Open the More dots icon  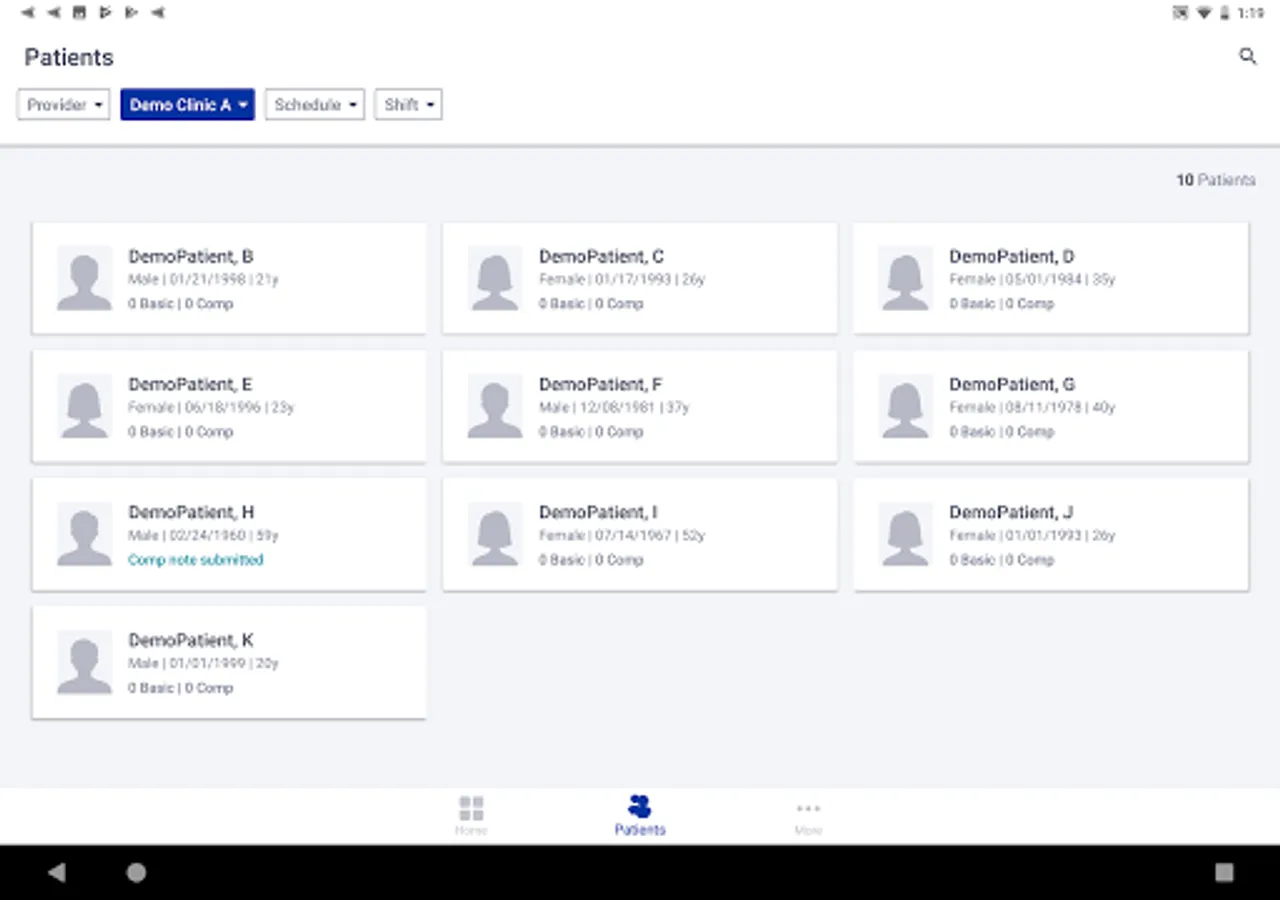coord(808,808)
